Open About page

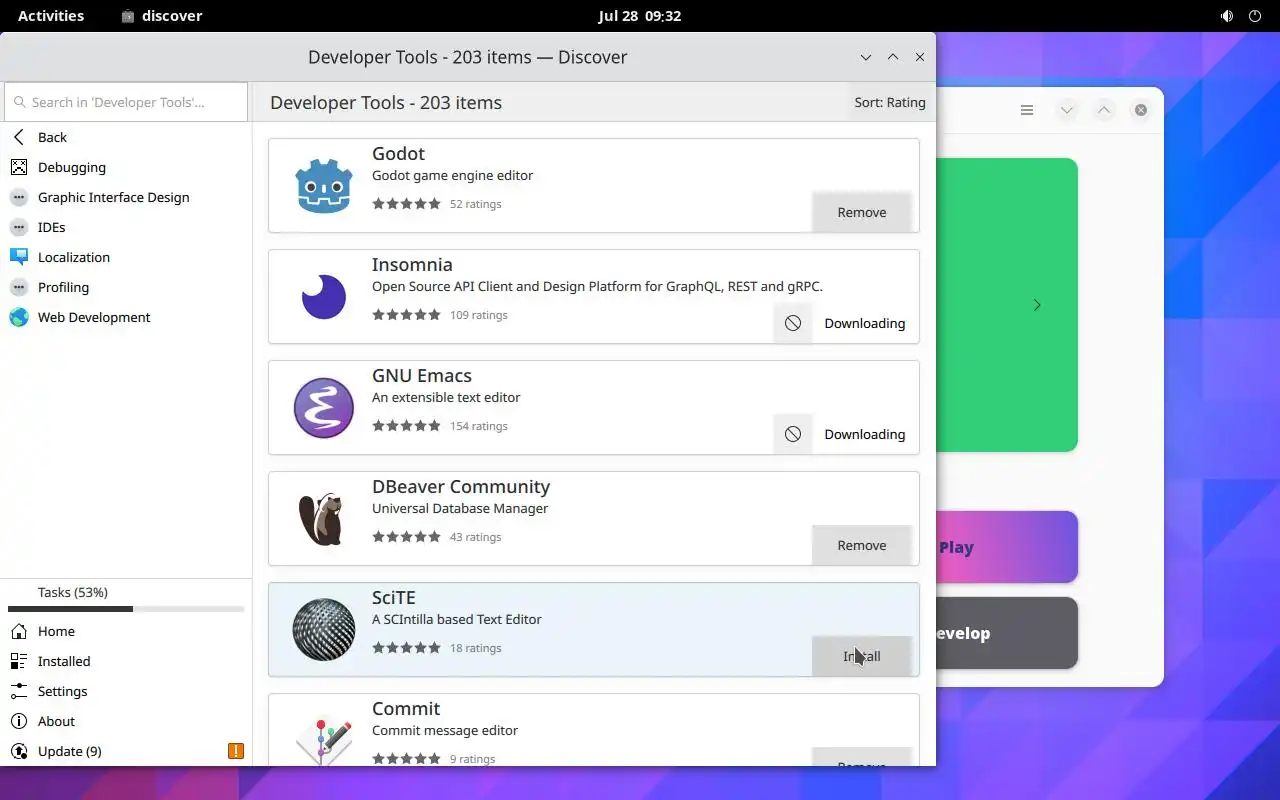coord(126,721)
